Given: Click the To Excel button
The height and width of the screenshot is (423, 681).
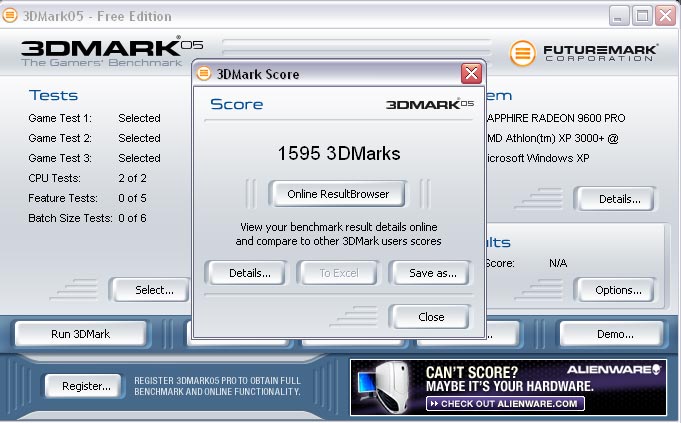Looking at the screenshot, I should point(339,273).
